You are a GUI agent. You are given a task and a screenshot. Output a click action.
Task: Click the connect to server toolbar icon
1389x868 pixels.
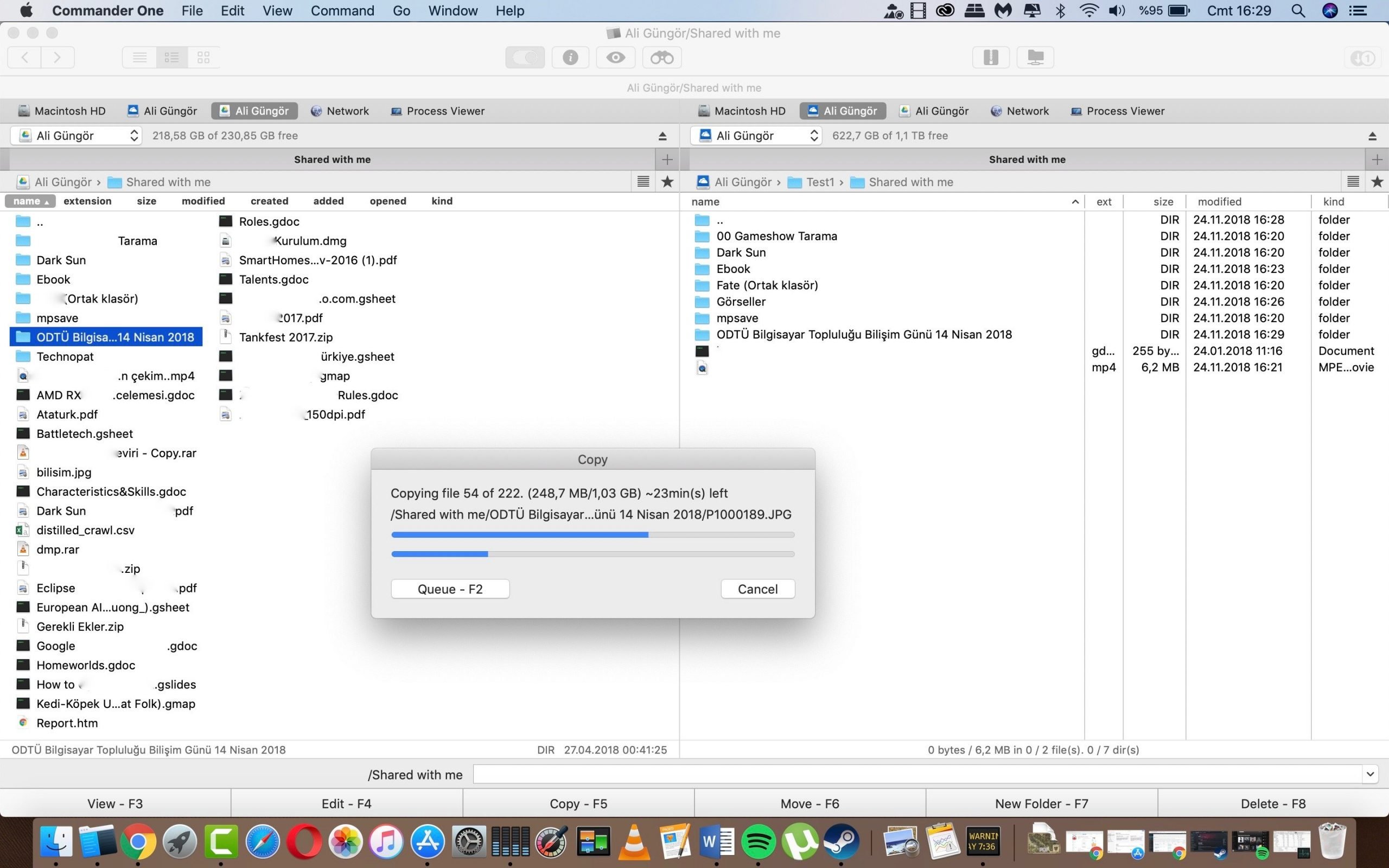(x=1035, y=58)
